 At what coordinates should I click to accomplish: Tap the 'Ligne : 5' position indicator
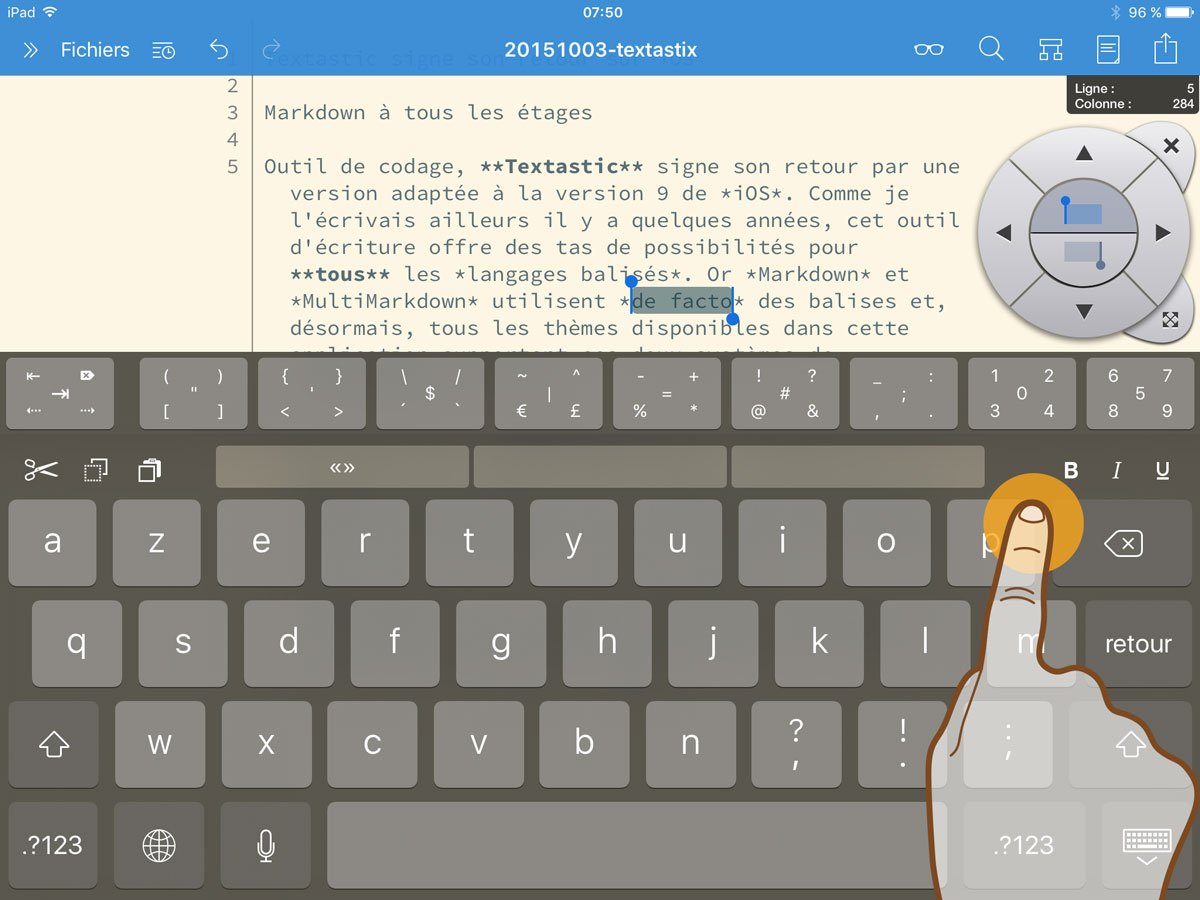pyautogui.click(x=1134, y=89)
